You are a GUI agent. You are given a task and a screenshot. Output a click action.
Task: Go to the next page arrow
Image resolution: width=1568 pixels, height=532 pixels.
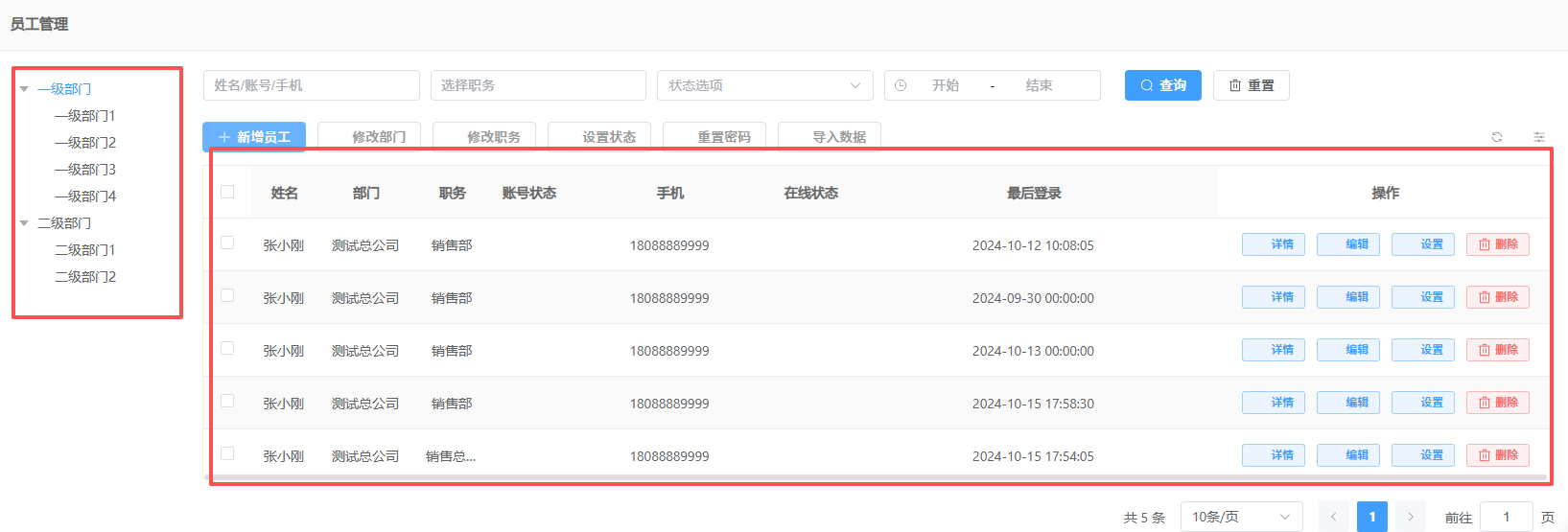(x=1410, y=517)
